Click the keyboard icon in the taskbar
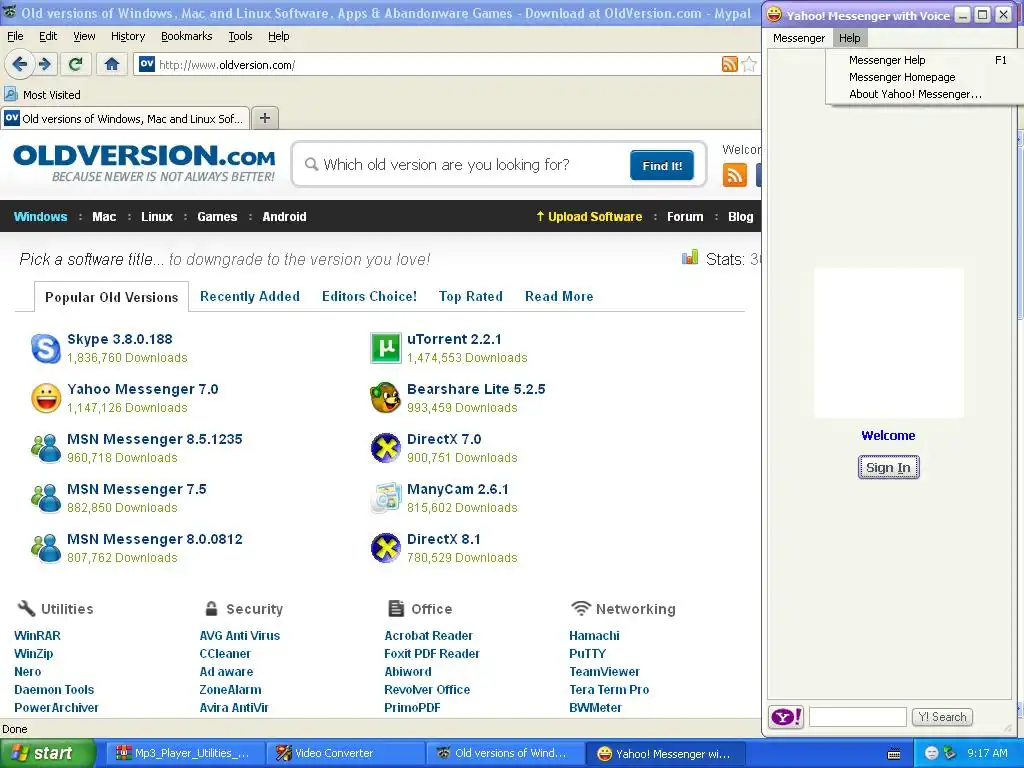This screenshot has width=1024, height=768. [894, 754]
